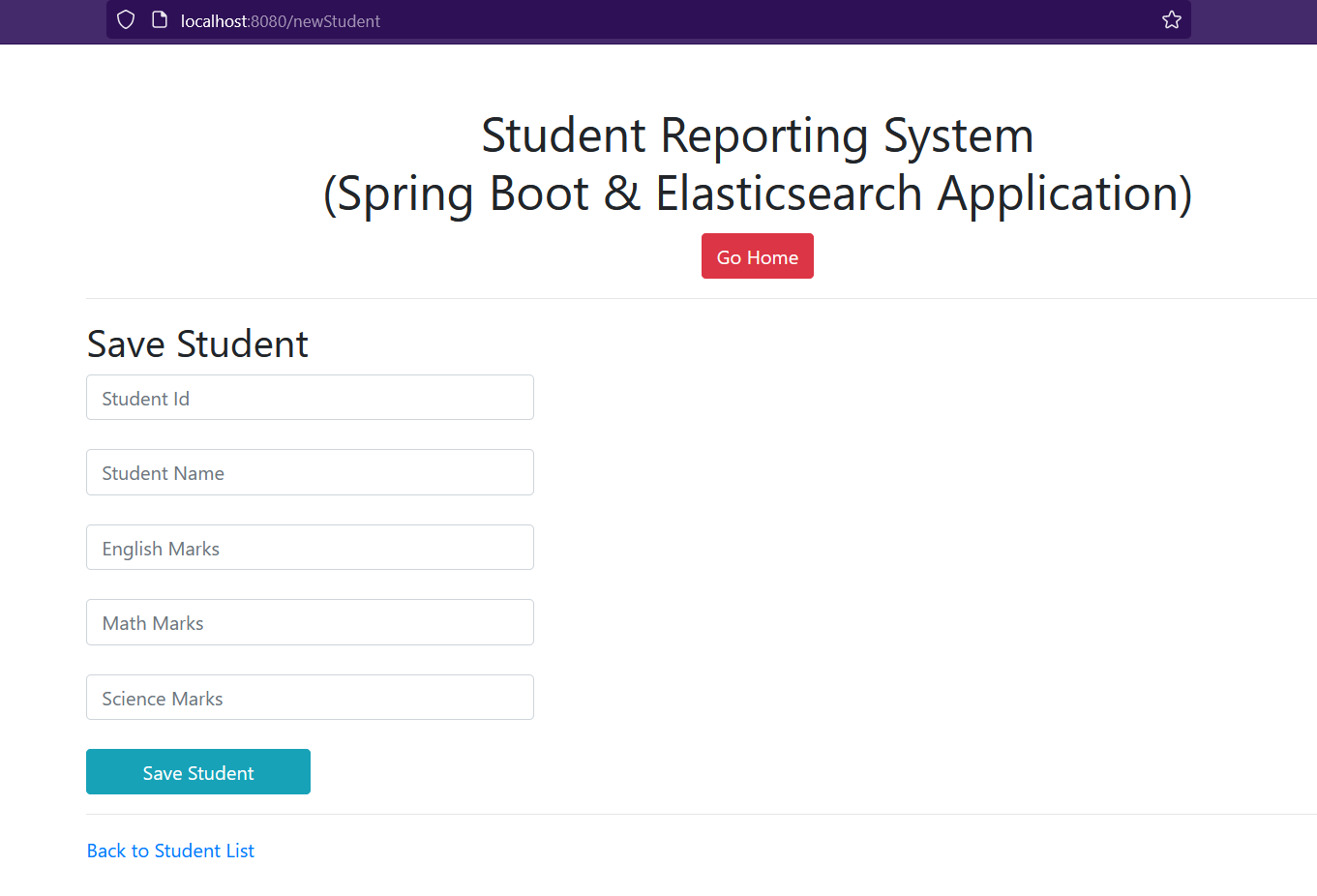
Task: Follow the Back to Student List link
Action: [170, 850]
